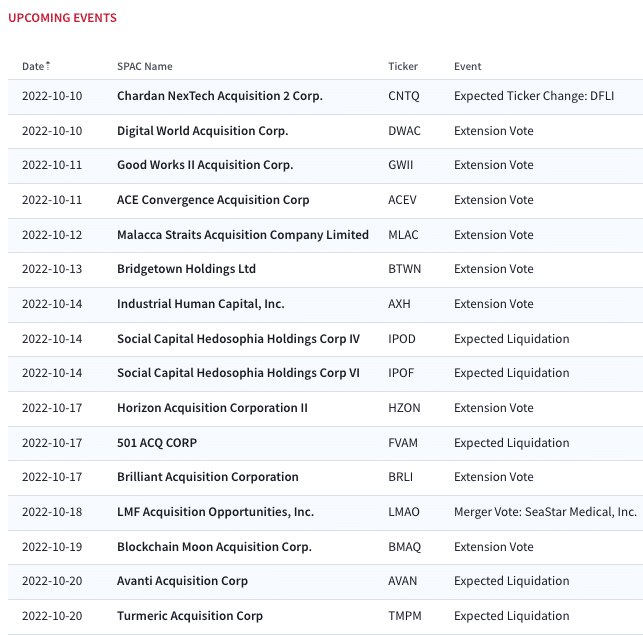Select ticker LMAO

pos(404,512)
